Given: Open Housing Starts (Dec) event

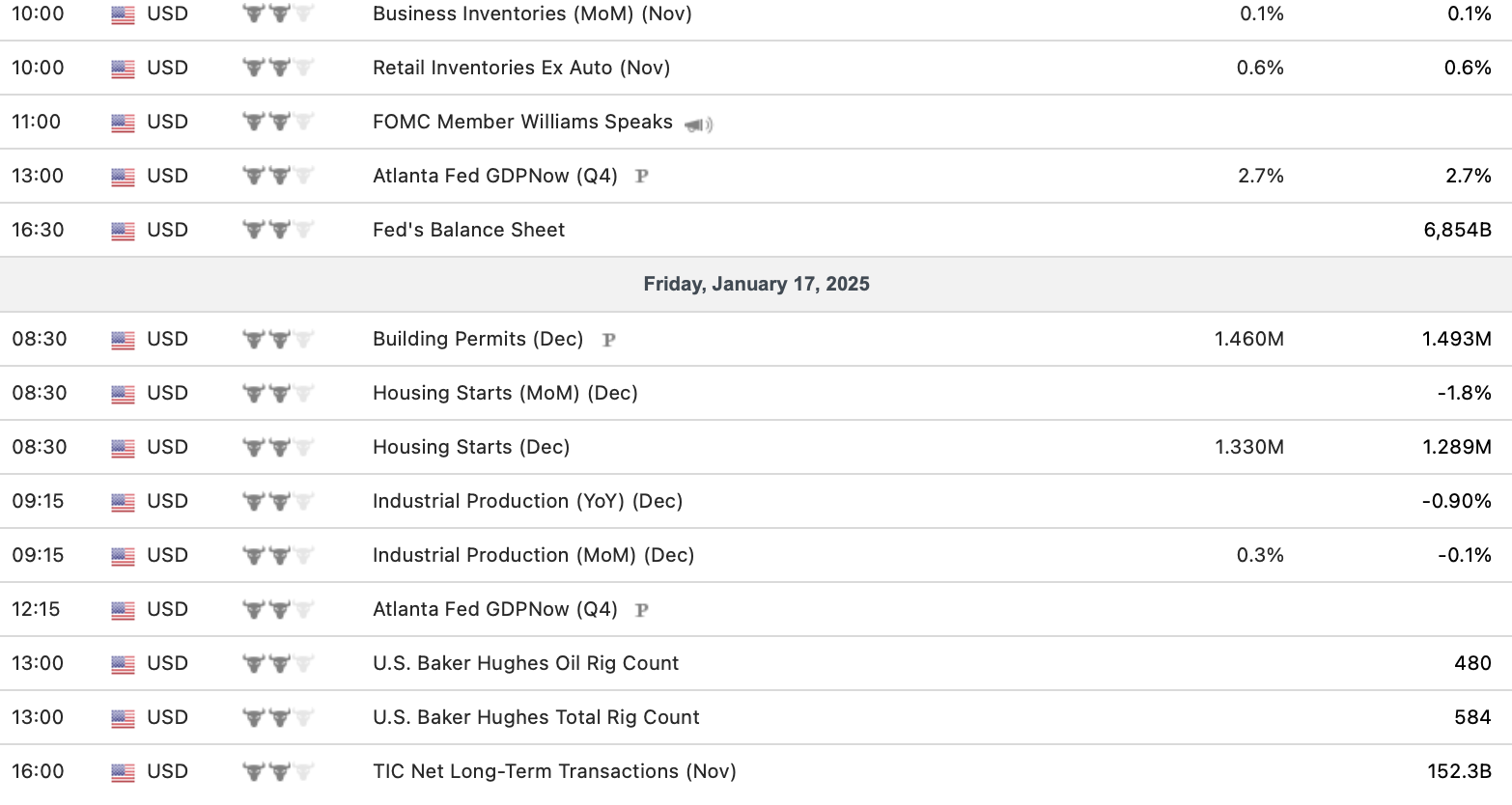Looking at the screenshot, I should tap(471, 448).
